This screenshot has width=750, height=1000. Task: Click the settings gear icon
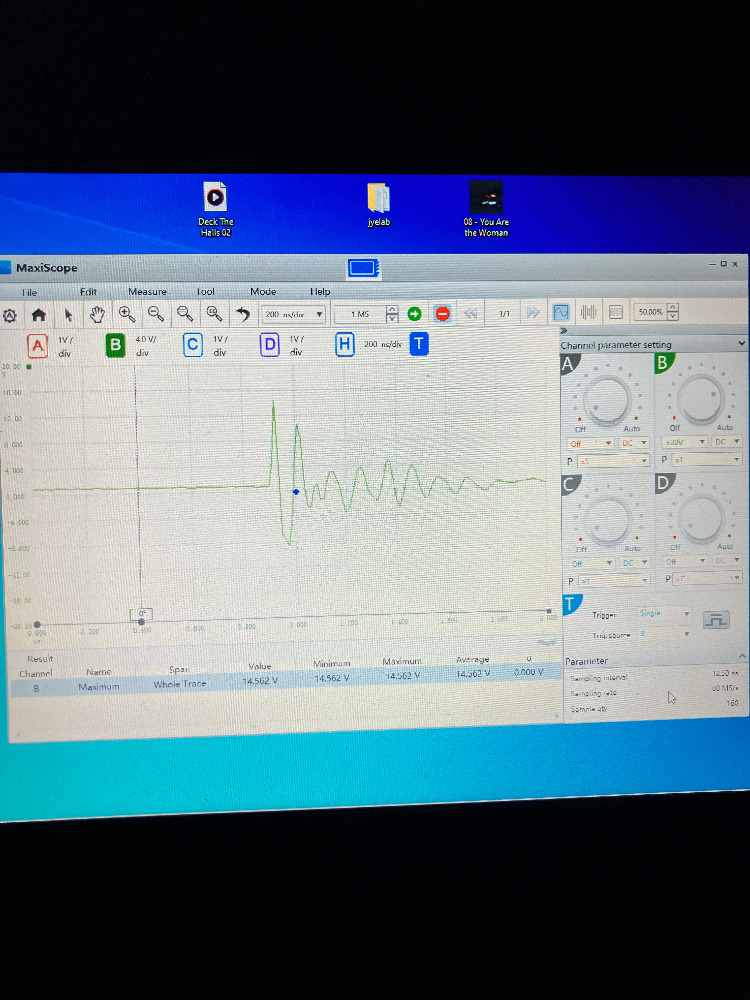[11, 315]
